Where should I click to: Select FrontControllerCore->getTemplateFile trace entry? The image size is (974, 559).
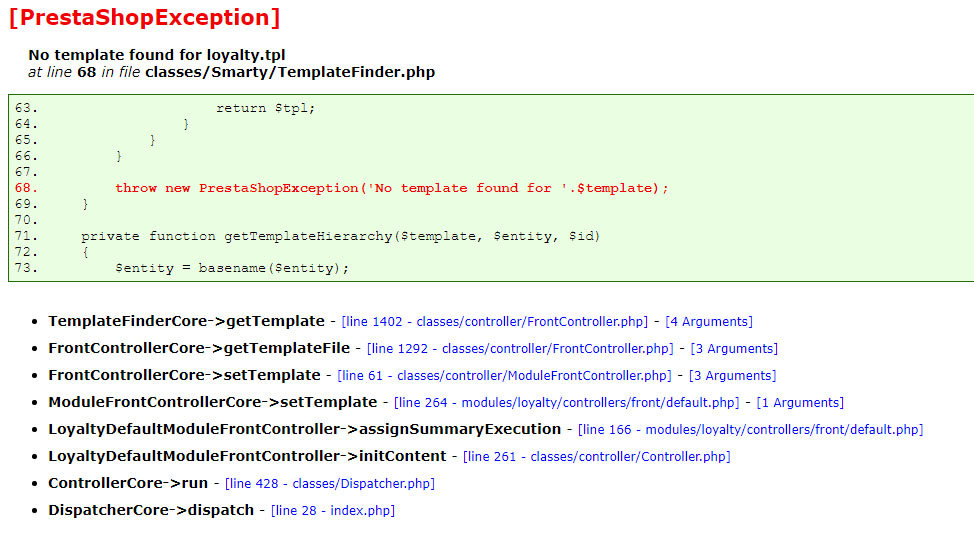(199, 348)
